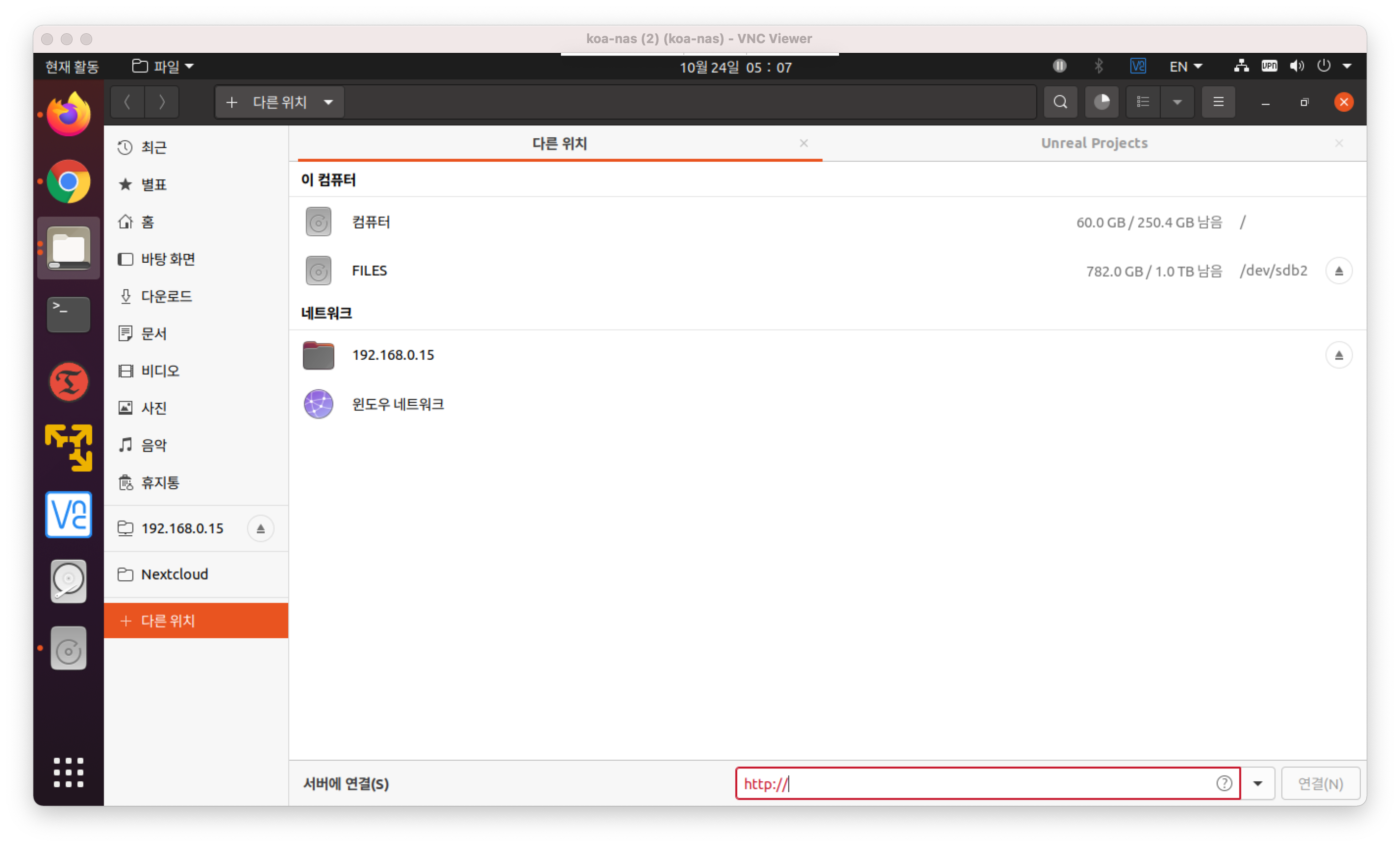Go to Nextcloud in sidebar
This screenshot has width=1400, height=847.
point(175,574)
